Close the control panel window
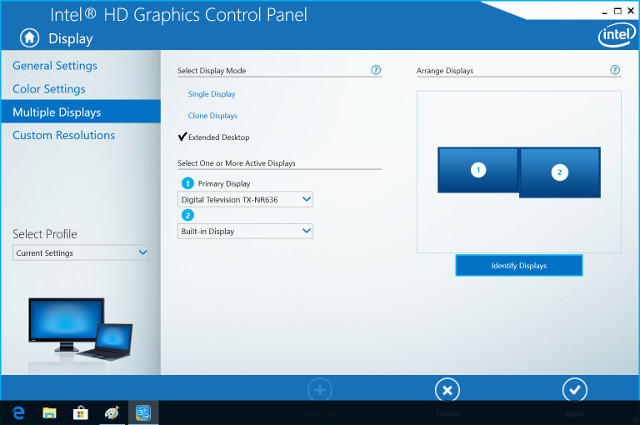Image resolution: width=640 pixels, height=425 pixels. pyautogui.click(x=631, y=11)
